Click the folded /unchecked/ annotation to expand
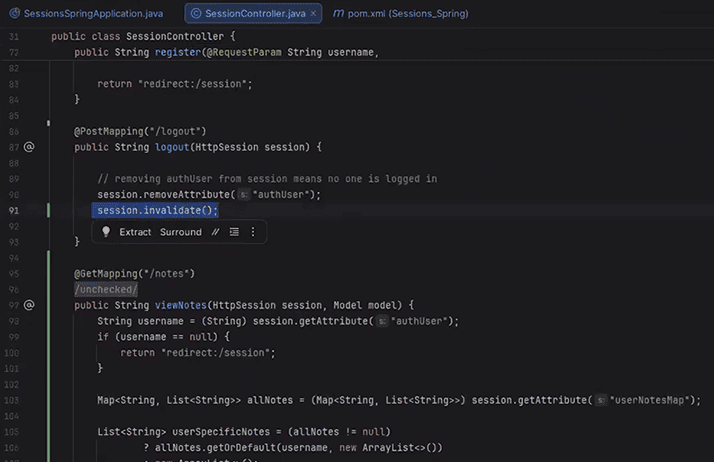Image resolution: width=714 pixels, height=462 pixels. (106, 289)
